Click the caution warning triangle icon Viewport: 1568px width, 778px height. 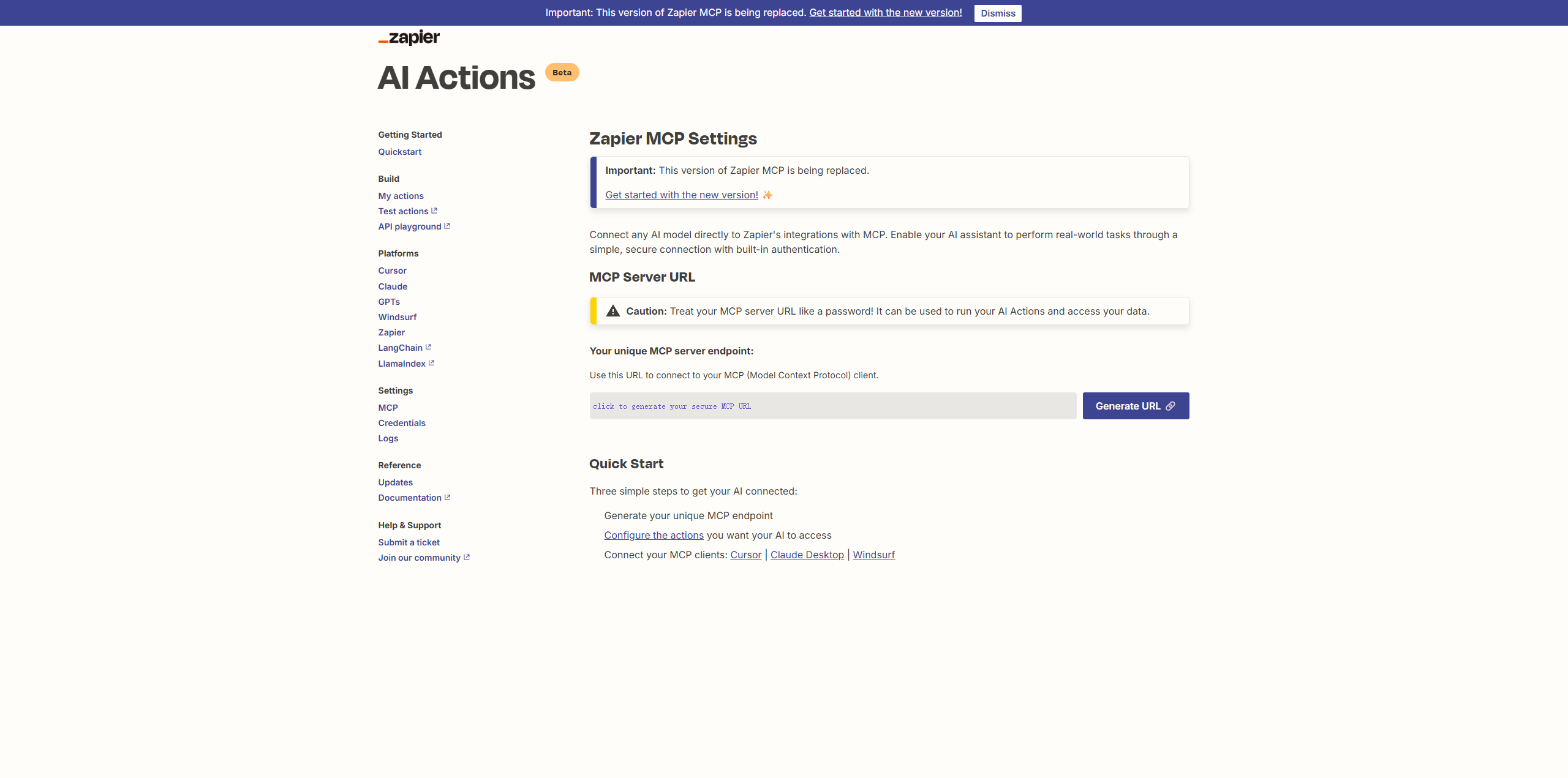pyautogui.click(x=612, y=311)
